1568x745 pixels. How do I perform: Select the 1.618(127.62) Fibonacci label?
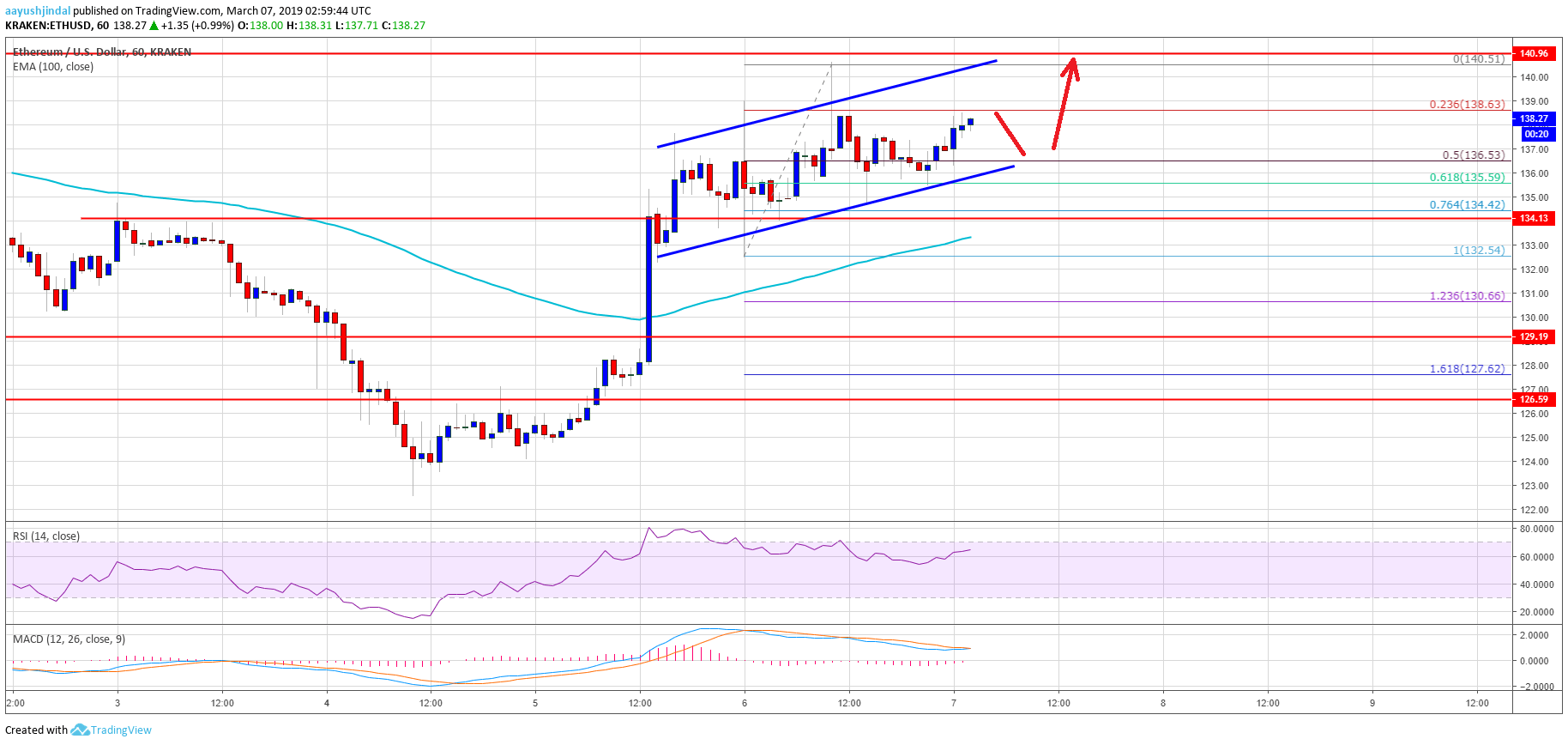1467,369
